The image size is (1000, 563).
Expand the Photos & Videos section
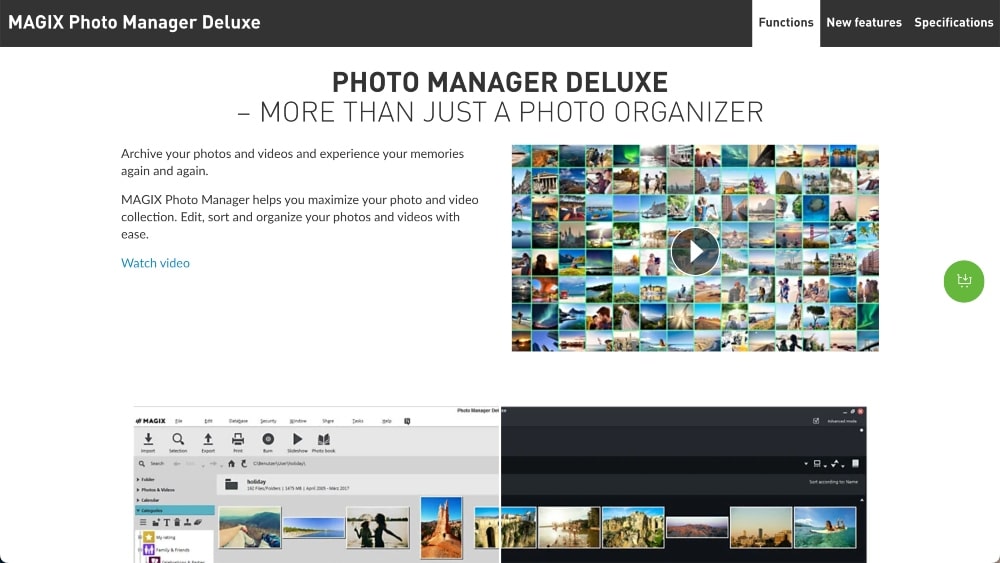156,490
